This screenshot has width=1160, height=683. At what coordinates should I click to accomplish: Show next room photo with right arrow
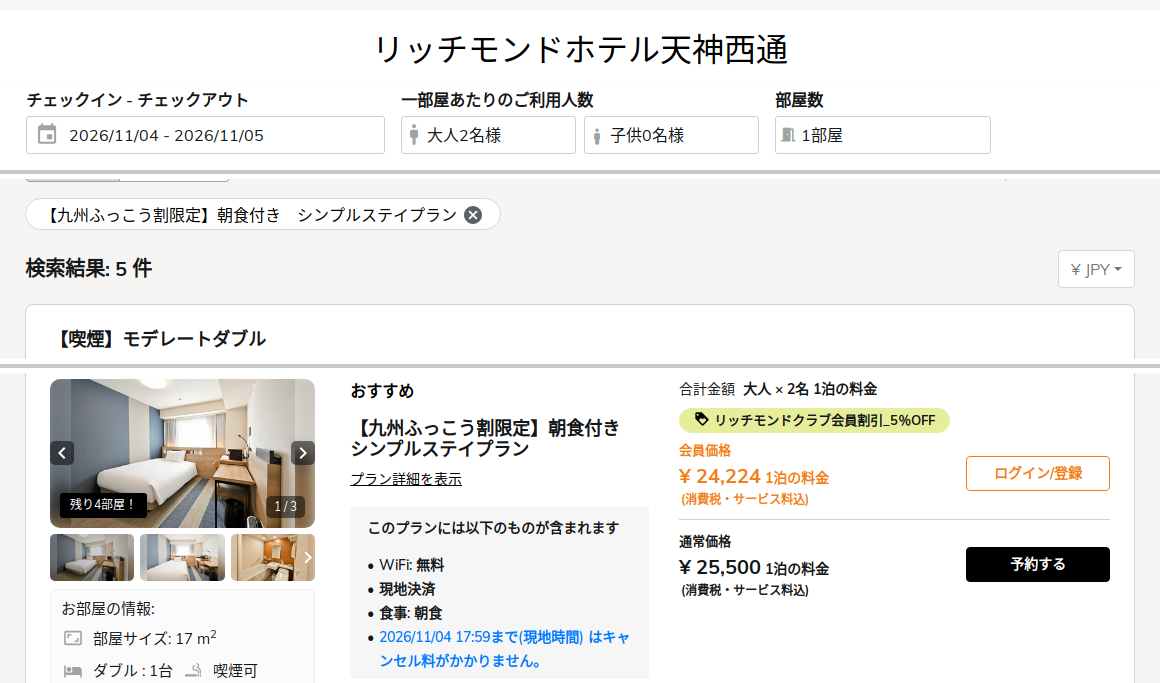click(303, 453)
